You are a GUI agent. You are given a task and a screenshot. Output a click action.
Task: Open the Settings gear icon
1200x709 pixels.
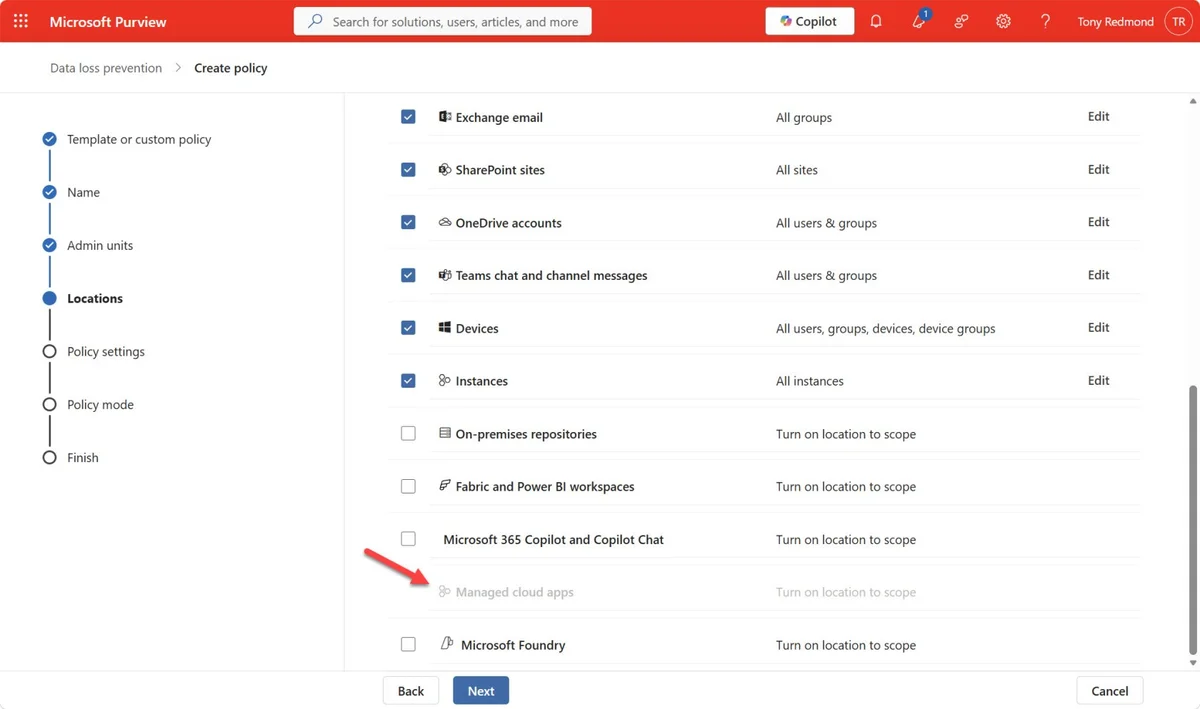click(x=1003, y=21)
